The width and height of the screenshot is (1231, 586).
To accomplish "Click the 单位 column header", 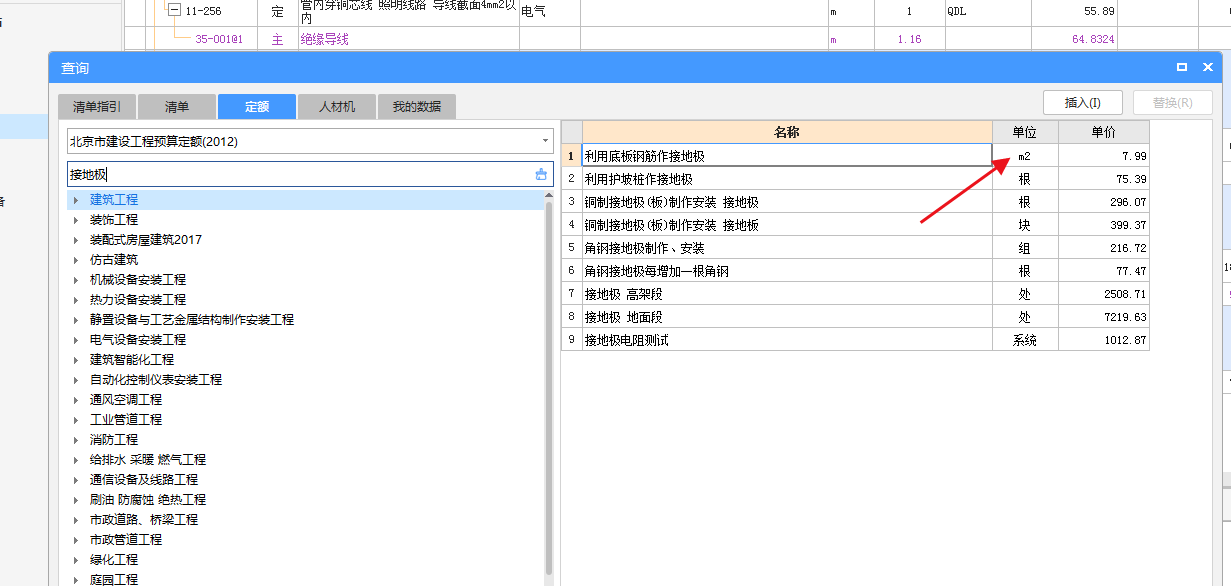I will (x=1025, y=132).
